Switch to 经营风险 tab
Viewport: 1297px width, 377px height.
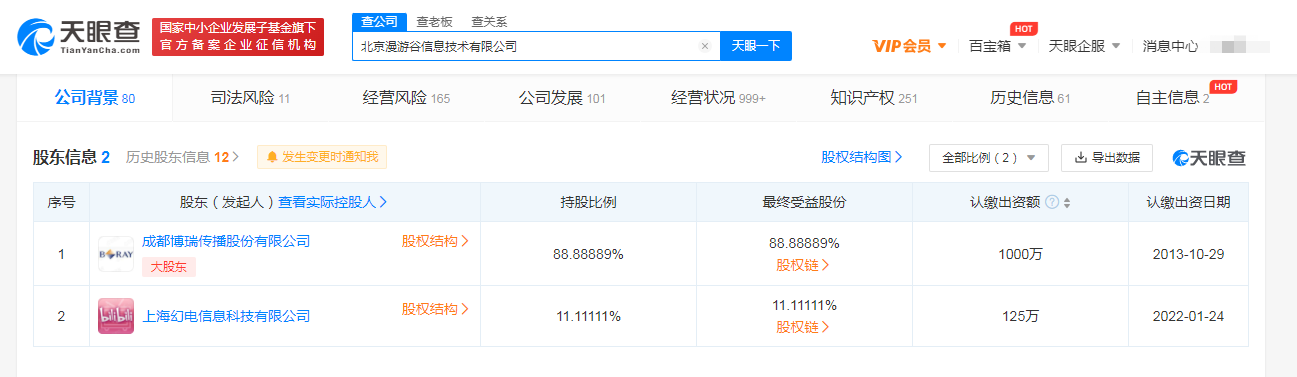(406, 98)
